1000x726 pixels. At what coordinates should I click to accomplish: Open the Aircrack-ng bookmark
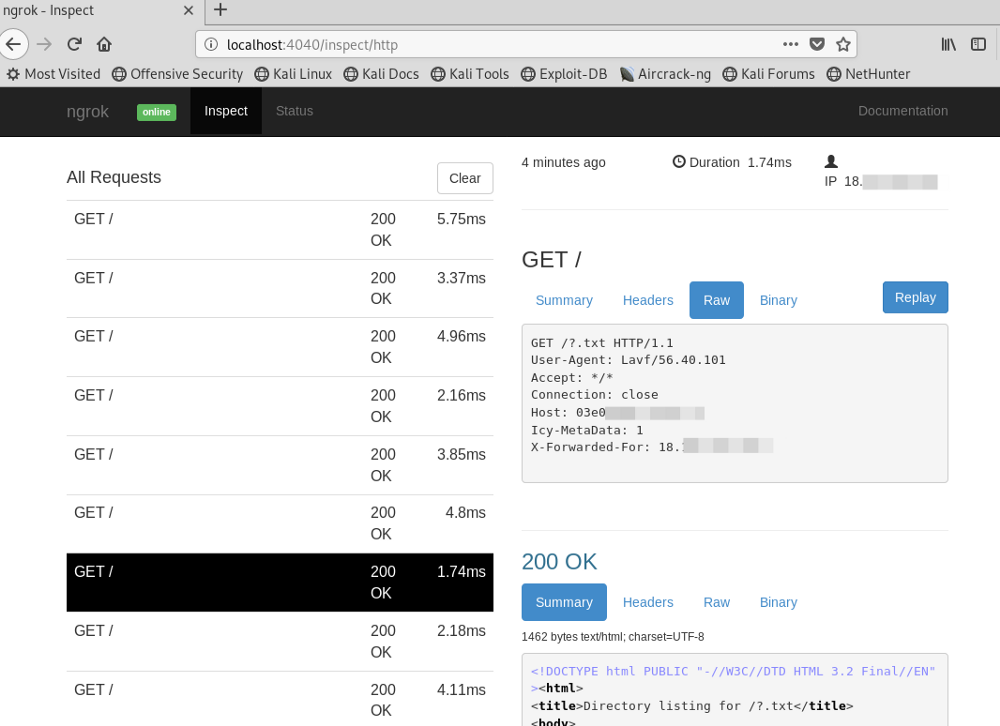665,74
